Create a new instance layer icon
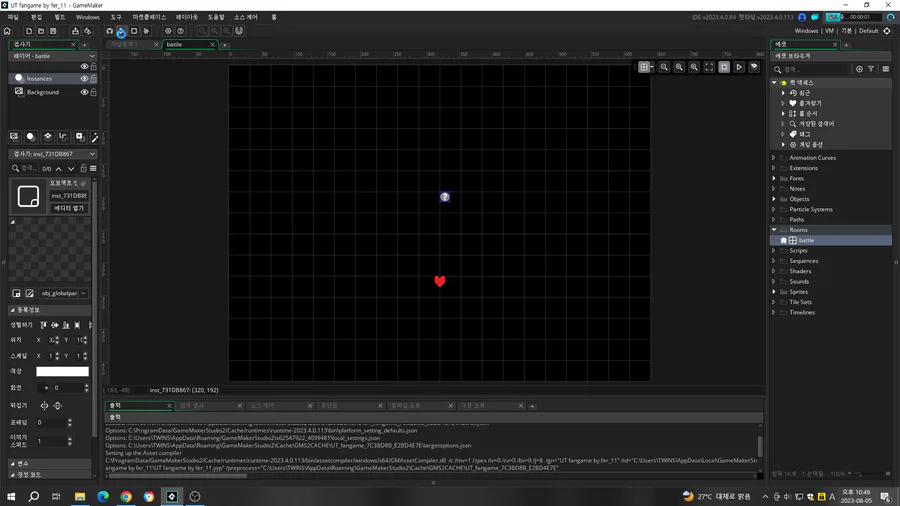 (30, 137)
